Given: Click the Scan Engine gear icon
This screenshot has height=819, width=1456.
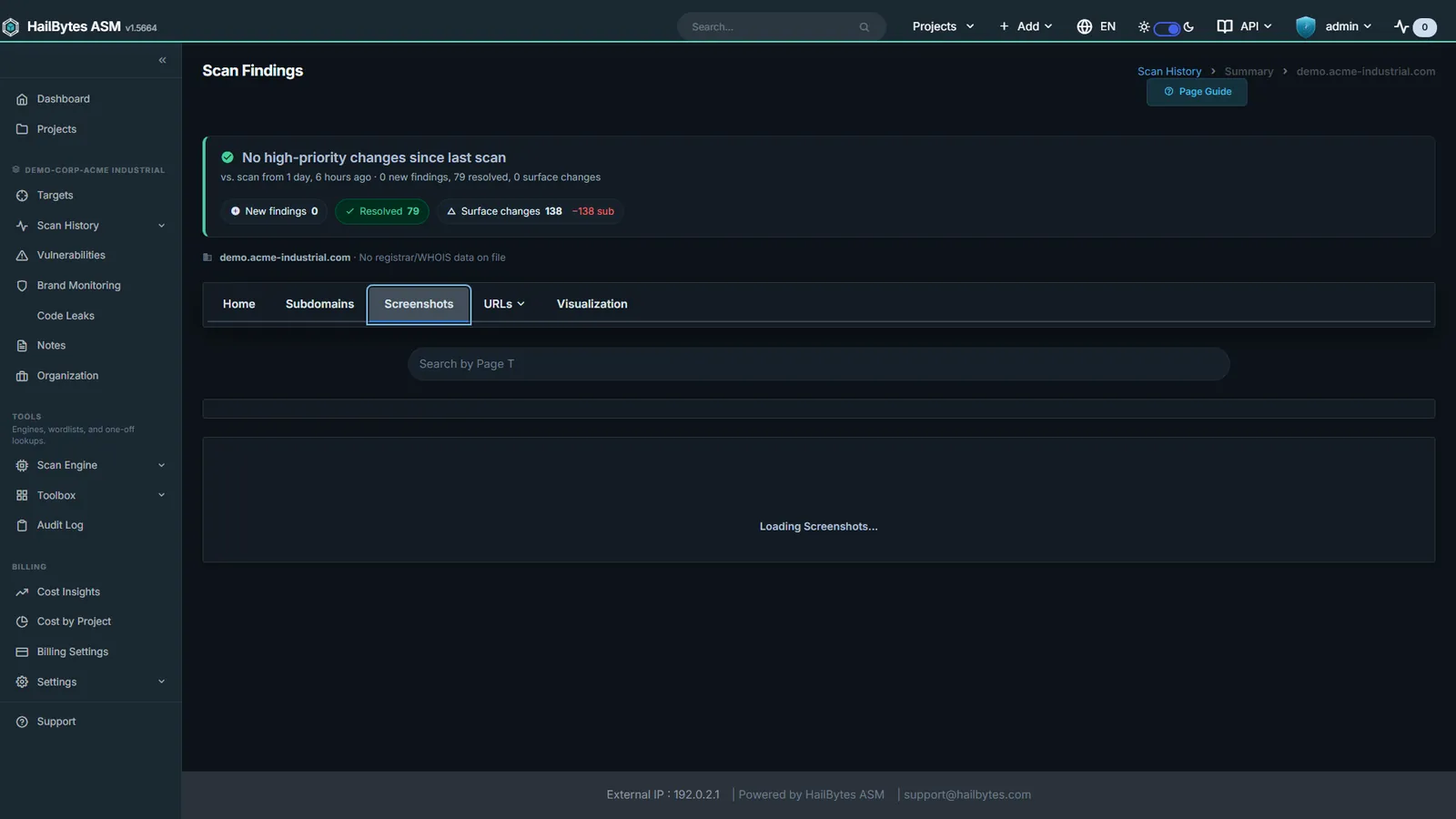Looking at the screenshot, I should tap(22, 465).
